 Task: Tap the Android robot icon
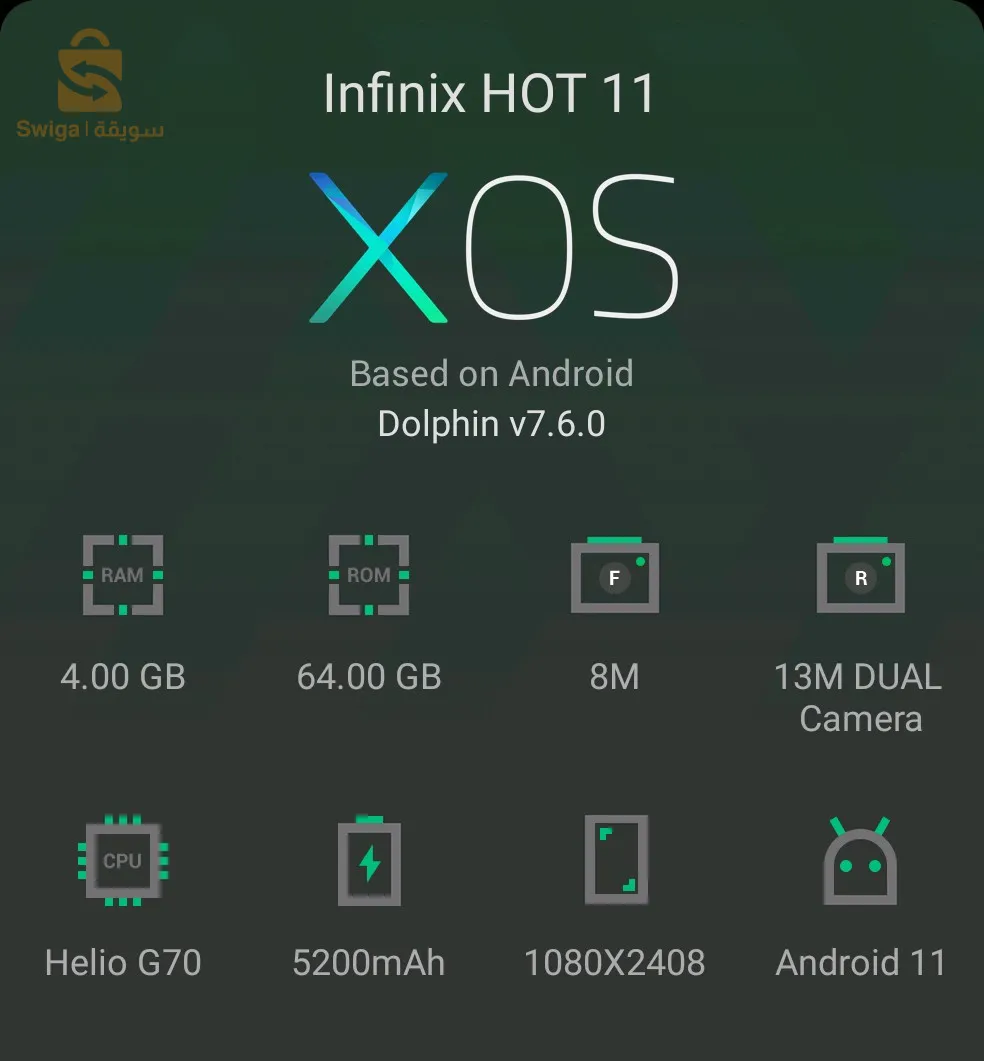point(860,861)
